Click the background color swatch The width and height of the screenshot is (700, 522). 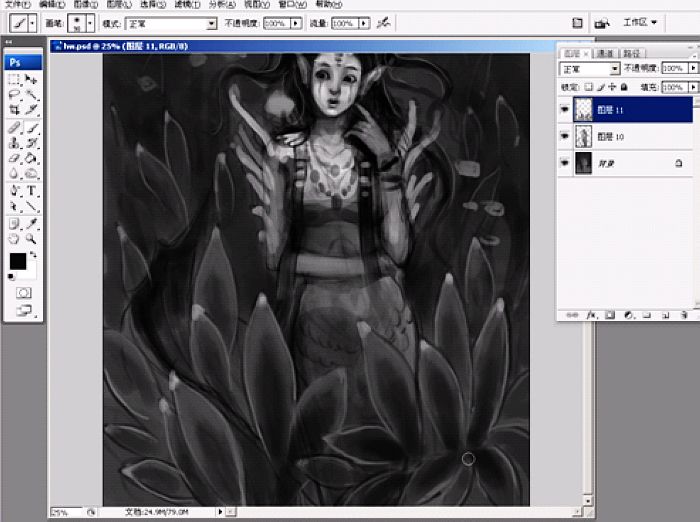coord(31,272)
